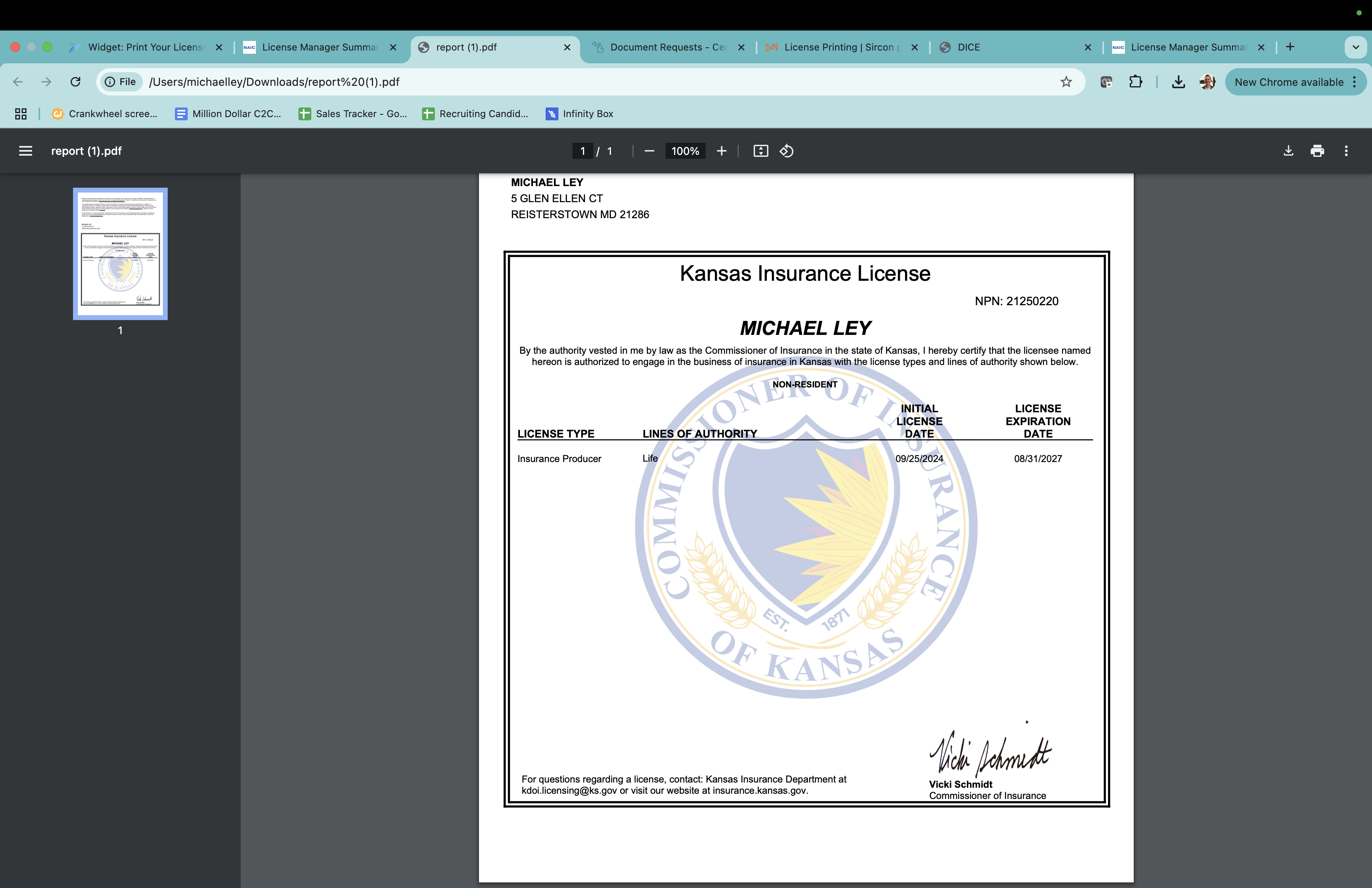Click the zoom percentage field
The image size is (1372, 888).
coord(685,151)
